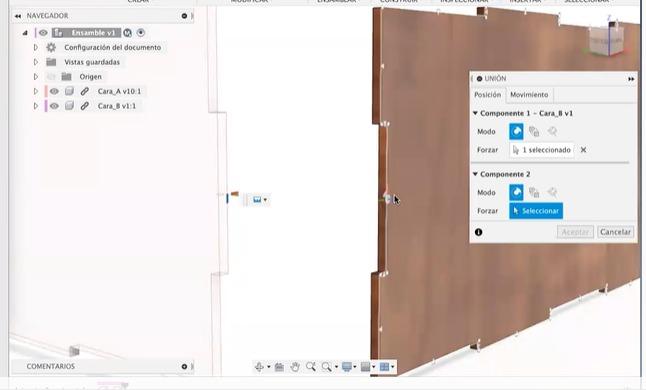Collapse the Componente 2 section
This screenshot has height=390, width=646.
point(475,174)
